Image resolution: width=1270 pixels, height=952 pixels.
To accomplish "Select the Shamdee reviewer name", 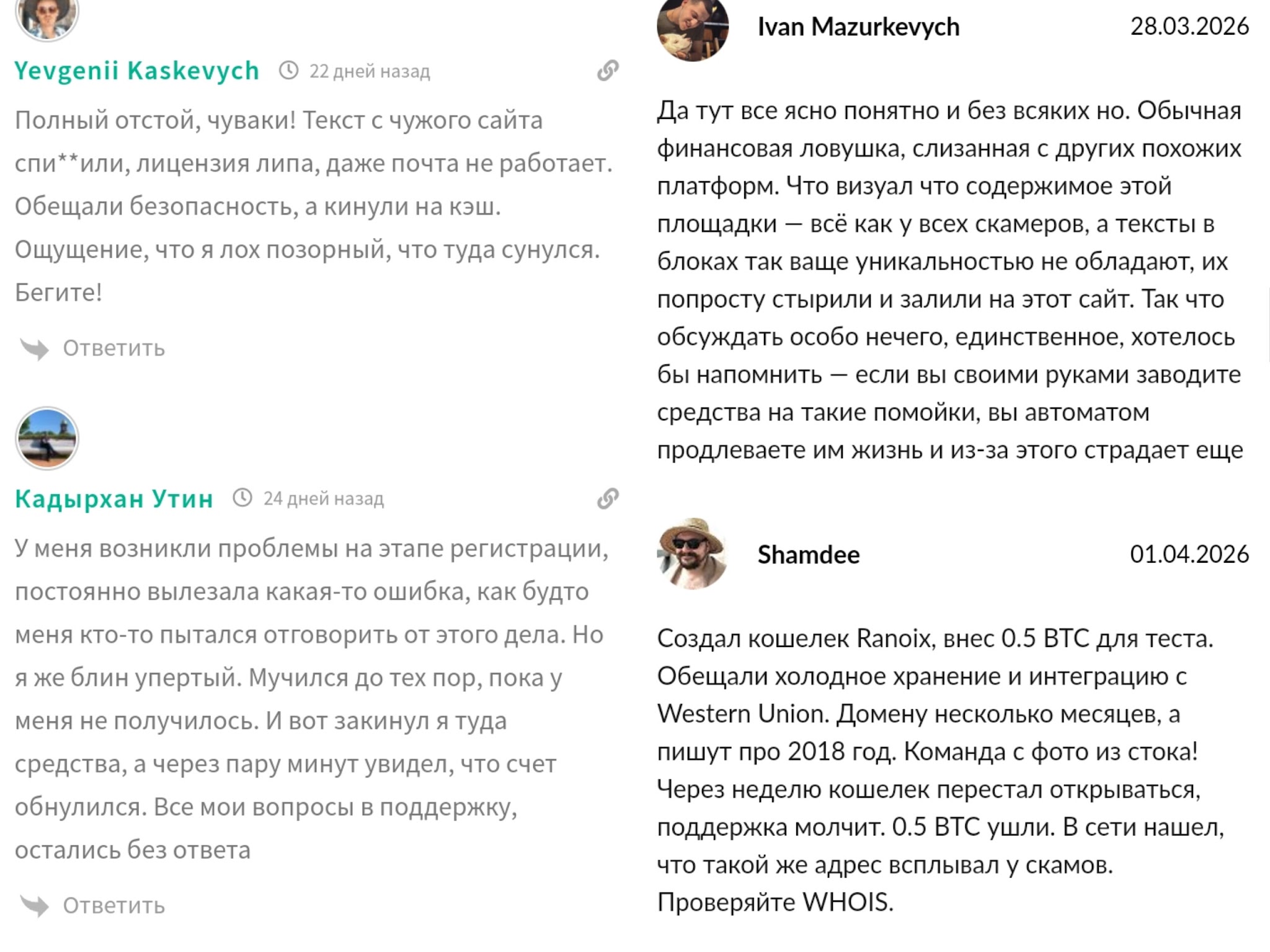I will pyautogui.click(x=809, y=555).
